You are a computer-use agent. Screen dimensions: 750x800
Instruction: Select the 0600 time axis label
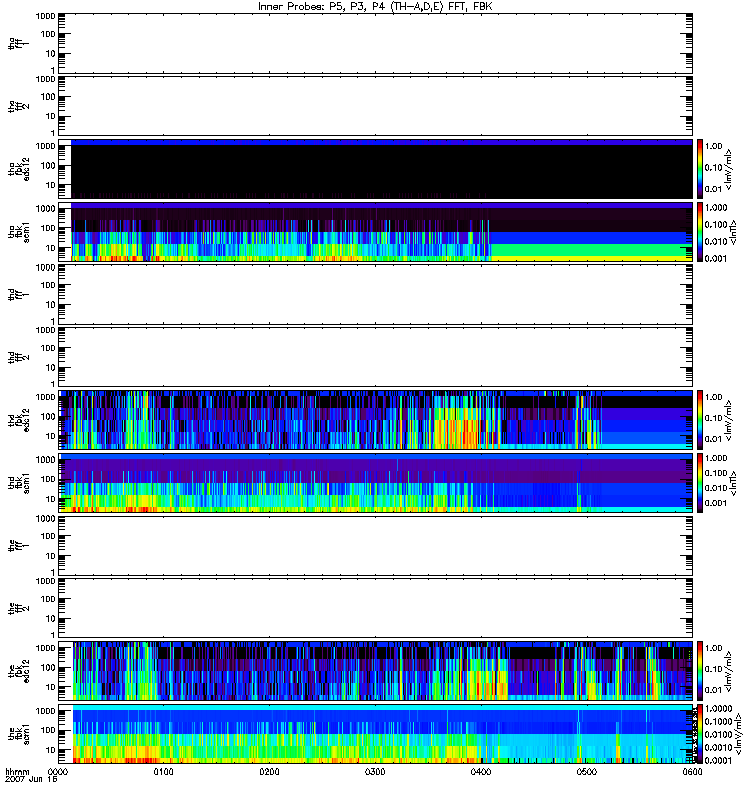[692, 772]
